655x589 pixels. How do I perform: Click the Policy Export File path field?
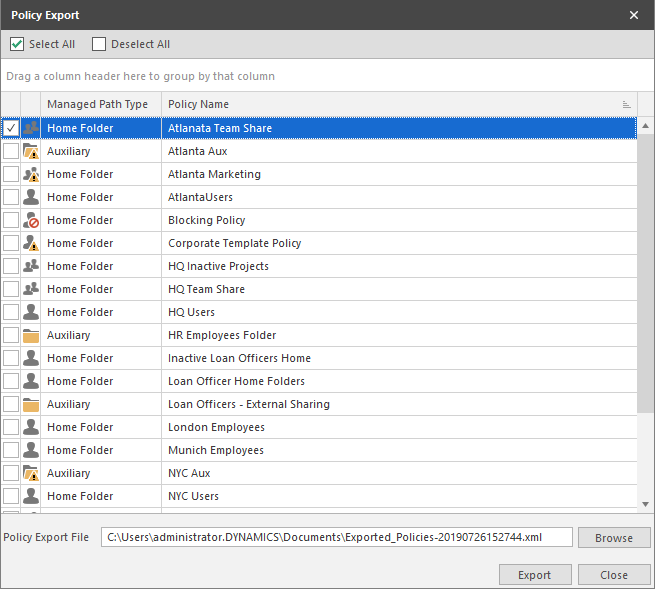pos(337,538)
